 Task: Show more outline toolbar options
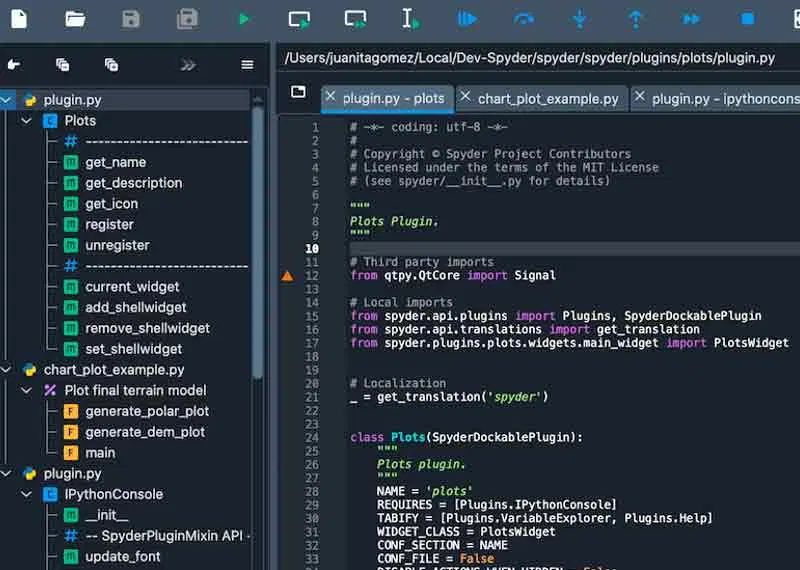tap(188, 65)
